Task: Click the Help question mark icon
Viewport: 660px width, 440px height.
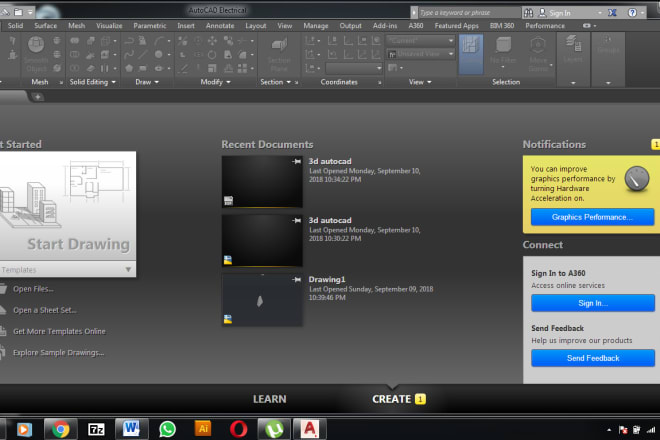Action: click(632, 13)
